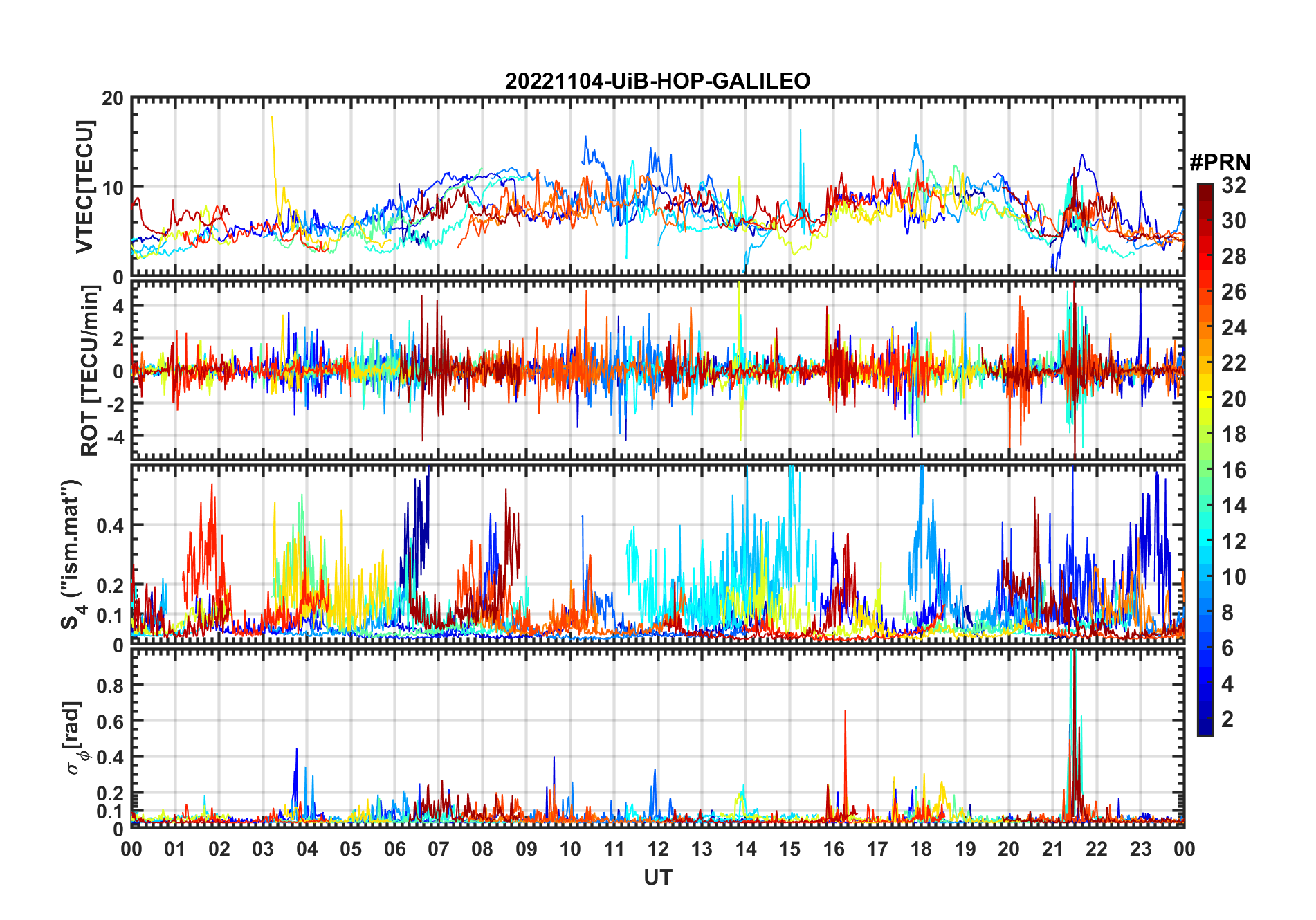Click PRN colorbar tick label 26
Screen dimensions: 1316x920
[x=1234, y=292]
